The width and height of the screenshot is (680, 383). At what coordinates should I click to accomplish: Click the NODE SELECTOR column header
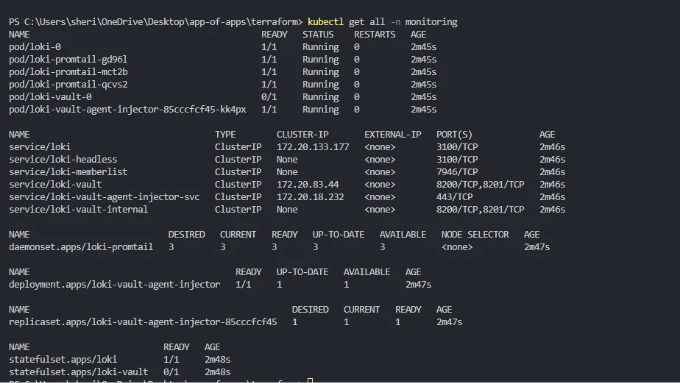[x=475, y=235]
